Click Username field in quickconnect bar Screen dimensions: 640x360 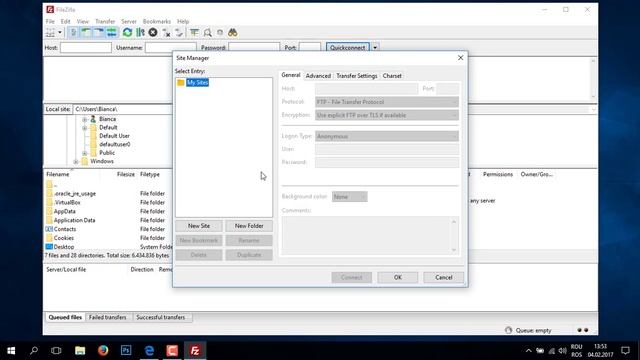(x=171, y=47)
